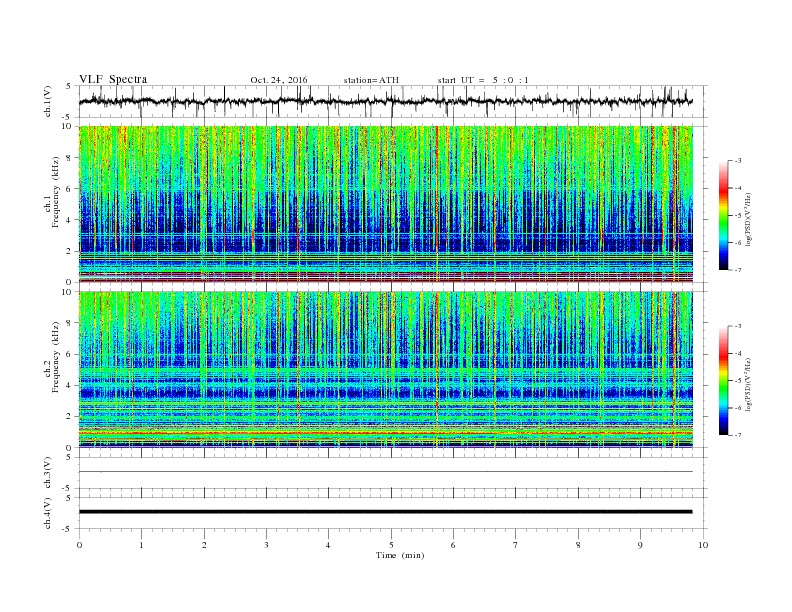The height and width of the screenshot is (612, 792).
Task: Click inside the ch.1 spectrogram panel
Action: click(x=385, y=204)
